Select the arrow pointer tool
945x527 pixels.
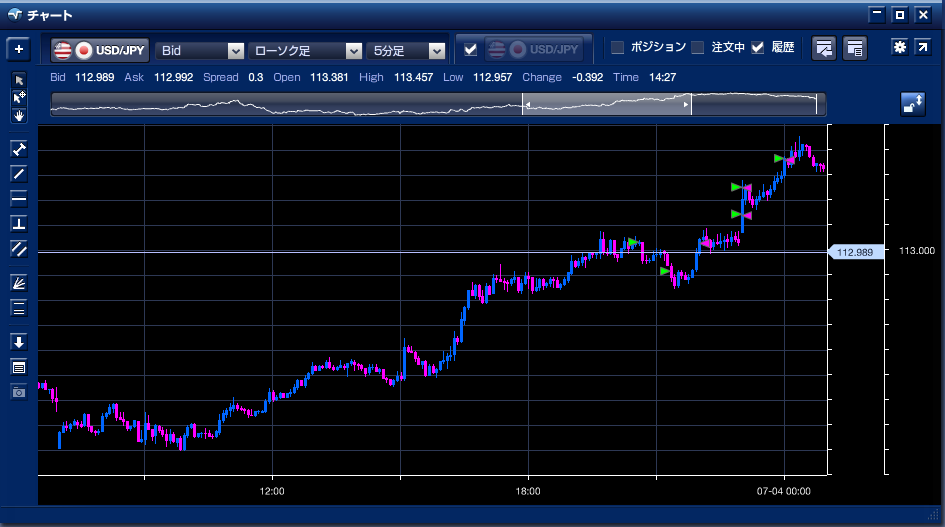pos(19,80)
